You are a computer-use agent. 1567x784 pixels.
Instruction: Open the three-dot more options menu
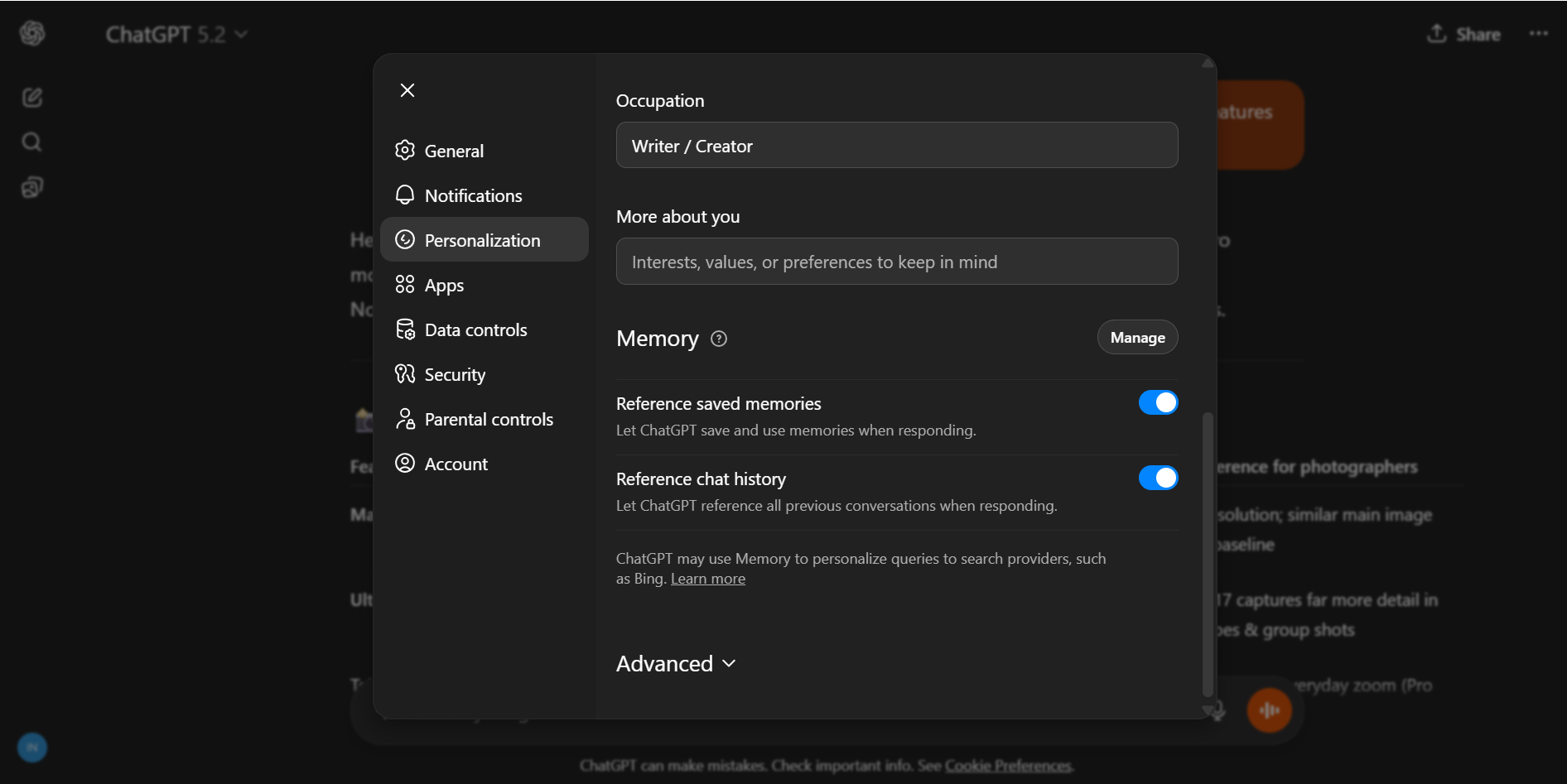[x=1538, y=34]
